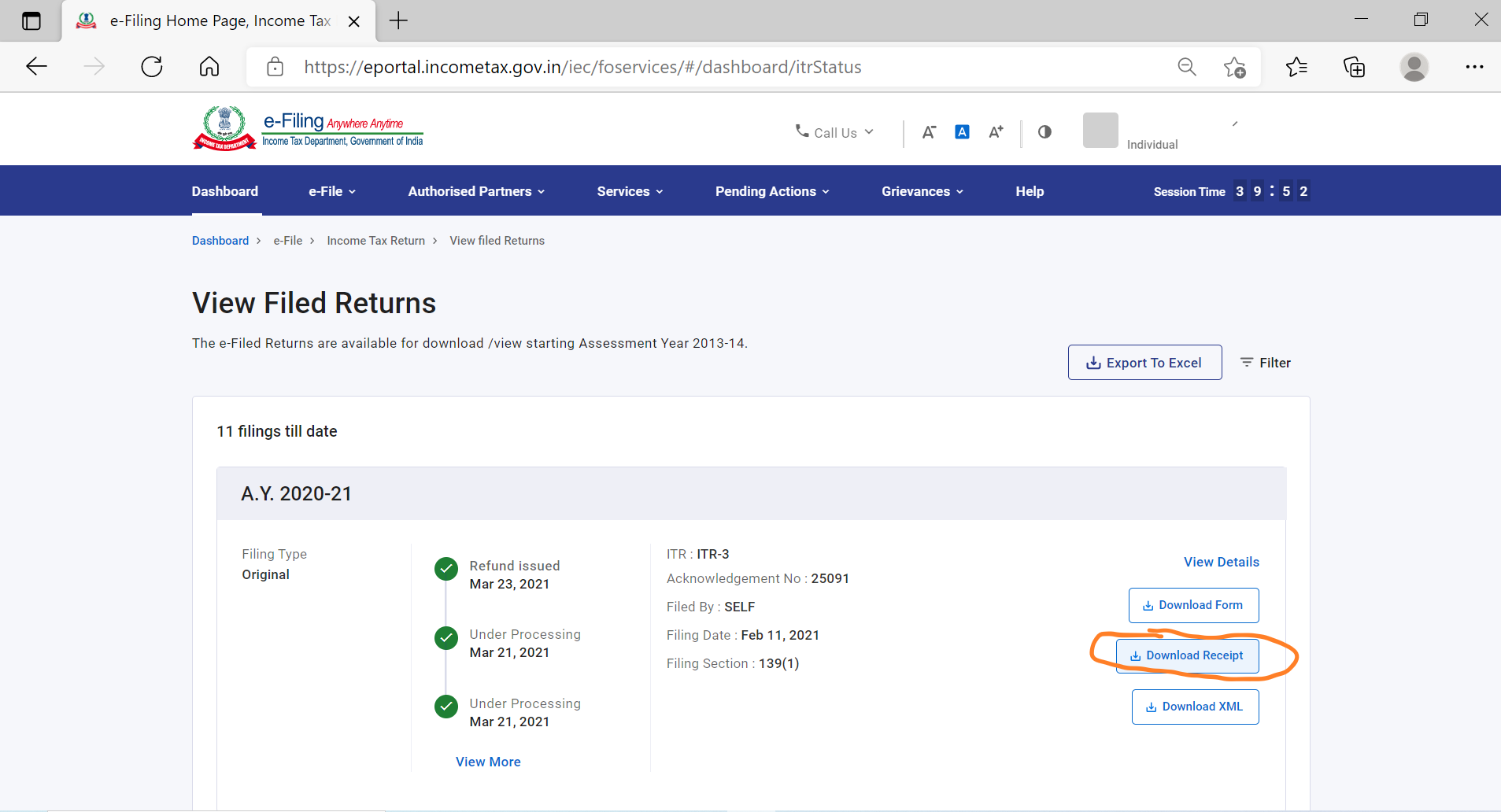Click the ITR-3 form type text
Image resolution: width=1501 pixels, height=812 pixels.
pos(713,554)
